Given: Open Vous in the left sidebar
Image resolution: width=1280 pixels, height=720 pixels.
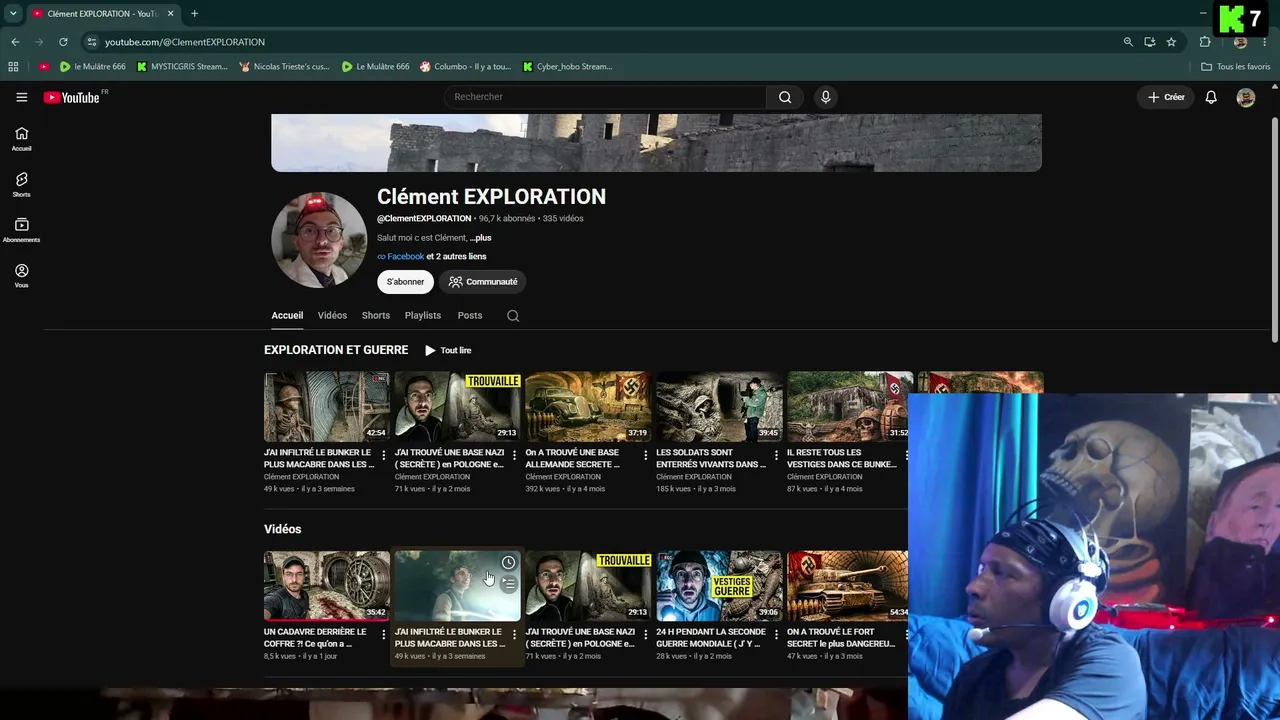Looking at the screenshot, I should coord(21,276).
